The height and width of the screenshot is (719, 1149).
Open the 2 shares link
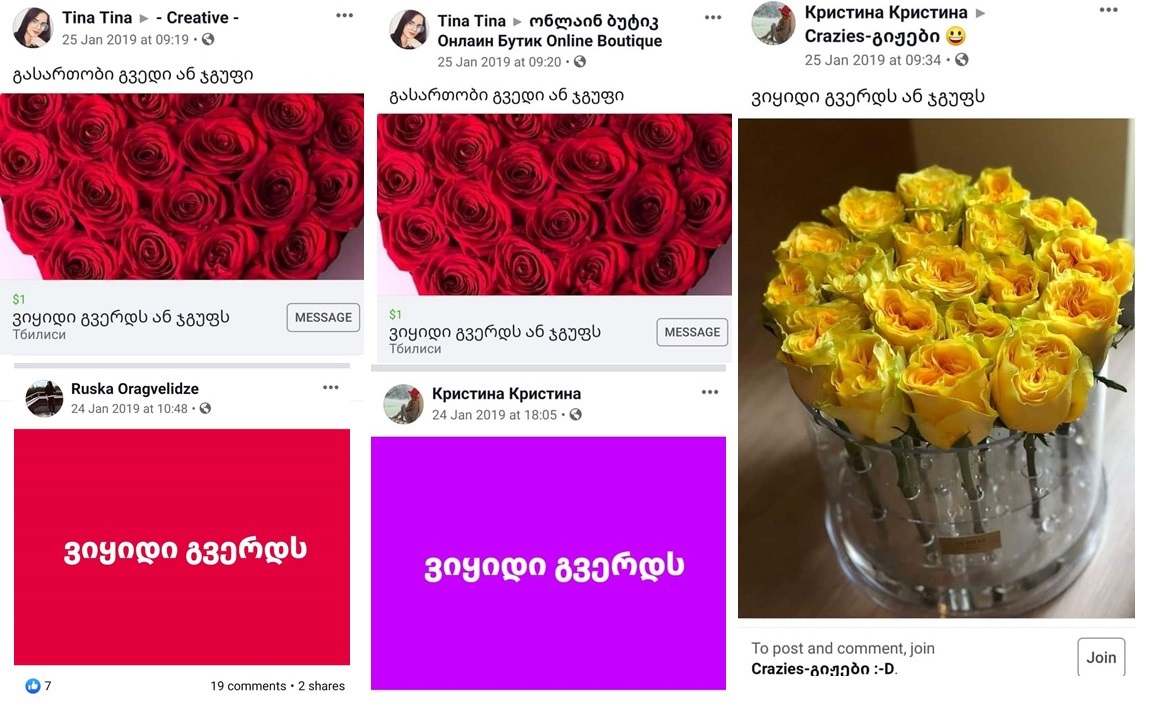tap(321, 686)
